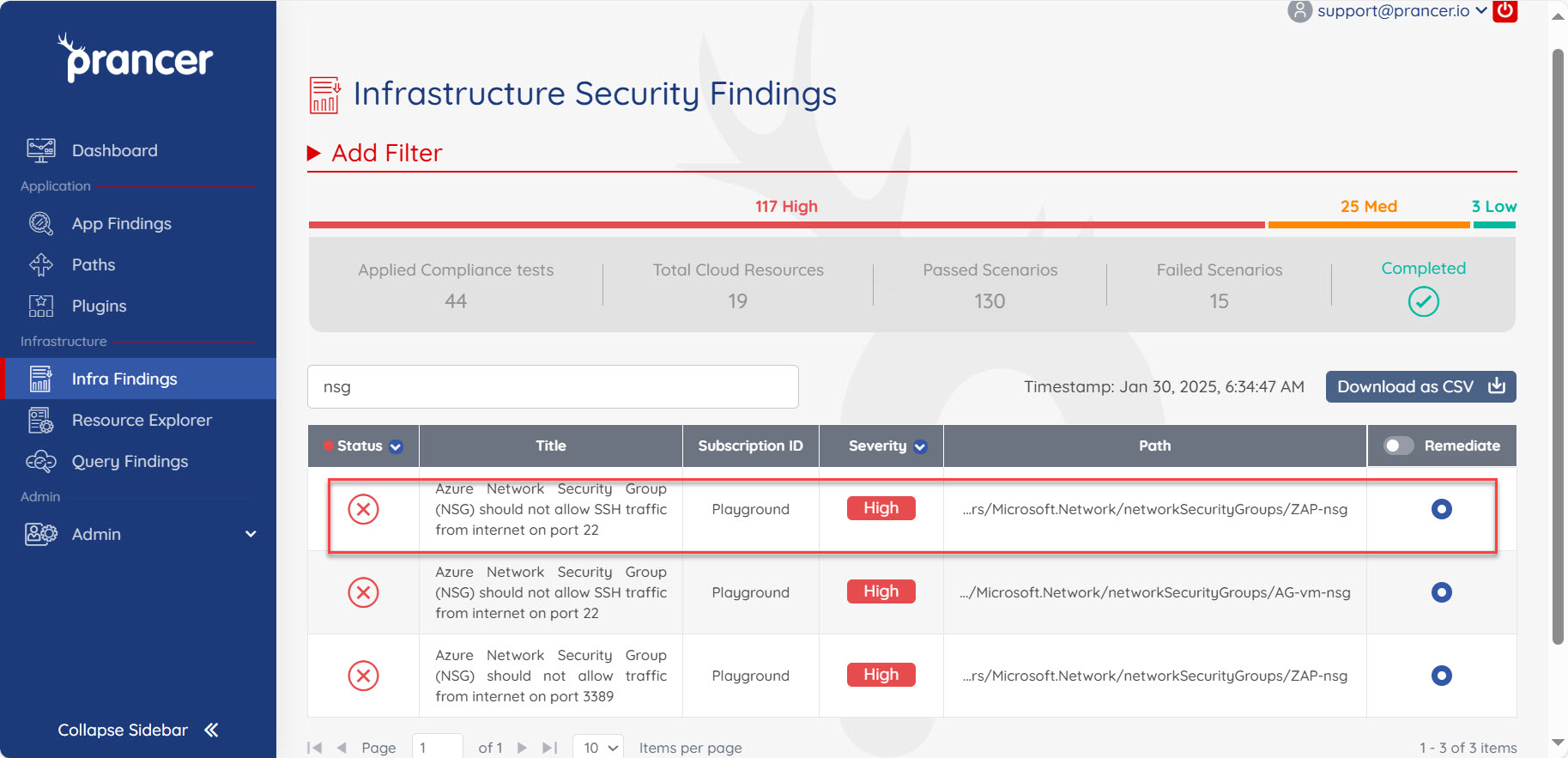Image resolution: width=1568 pixels, height=758 pixels.
Task: Click High severity badge in AG-vm-nsg row
Action: point(881,591)
